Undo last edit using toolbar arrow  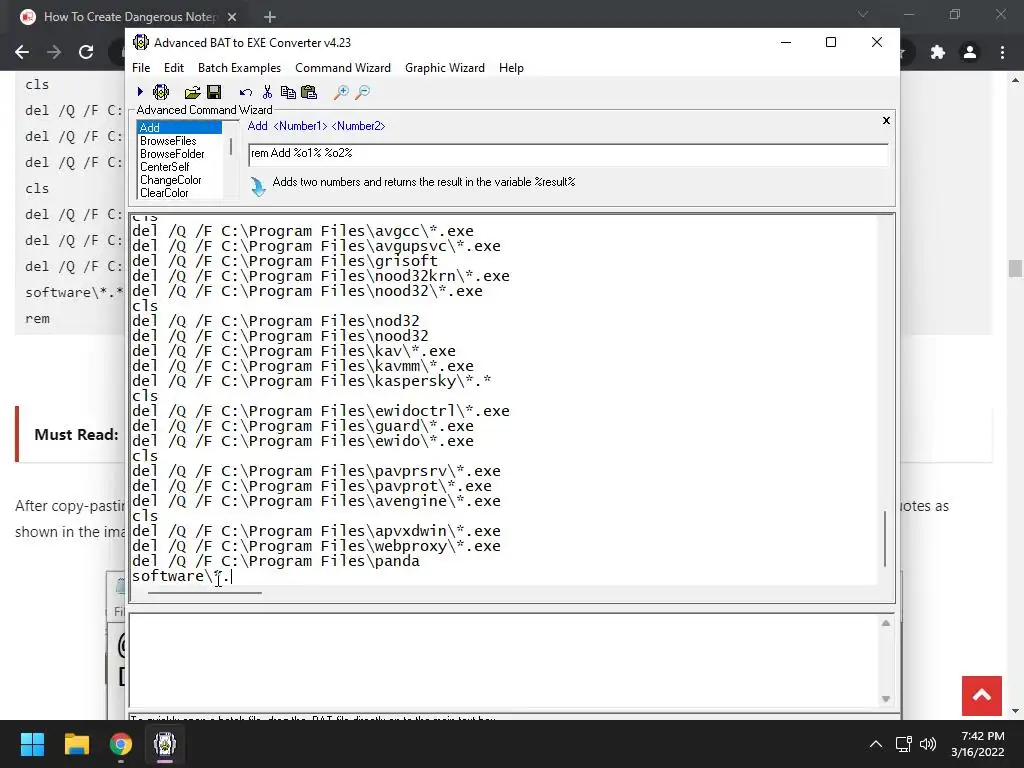246,93
